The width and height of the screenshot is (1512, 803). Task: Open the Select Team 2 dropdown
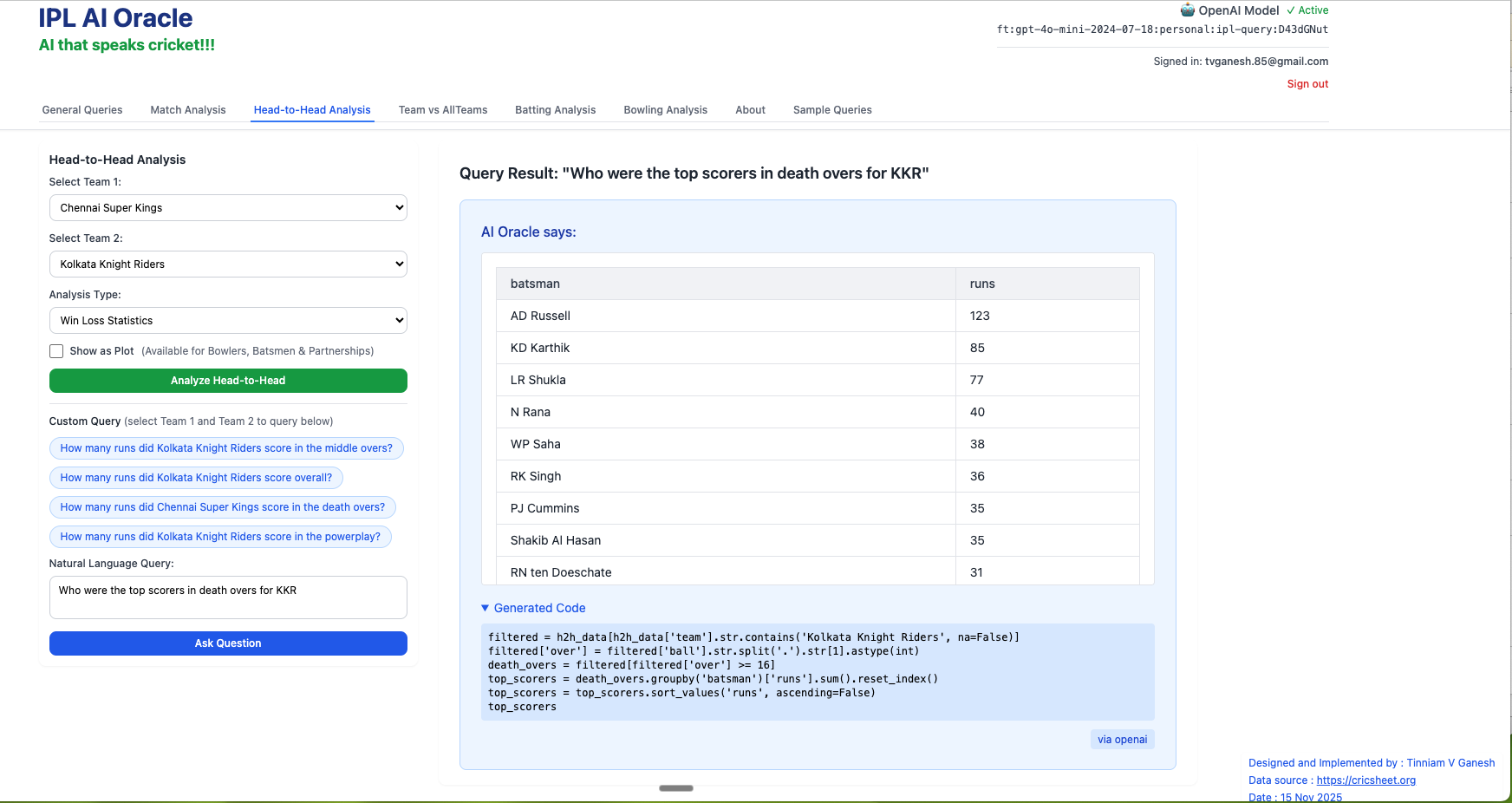228,264
